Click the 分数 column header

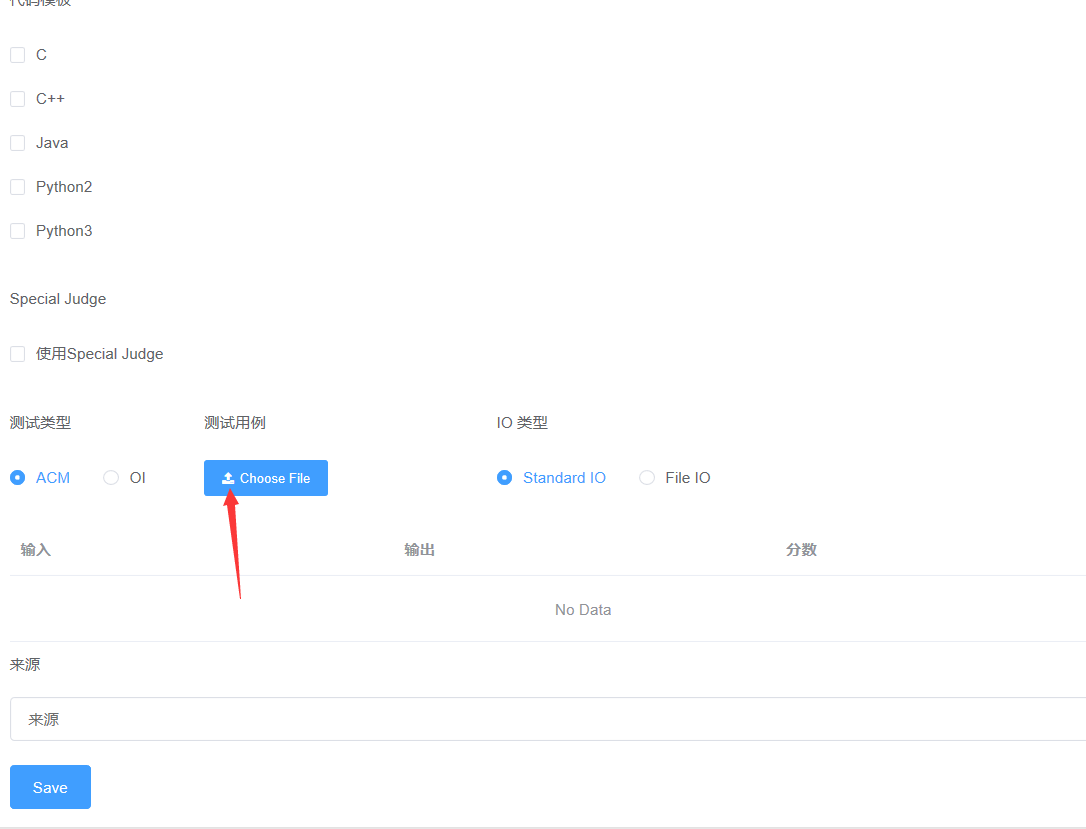[x=801, y=550]
